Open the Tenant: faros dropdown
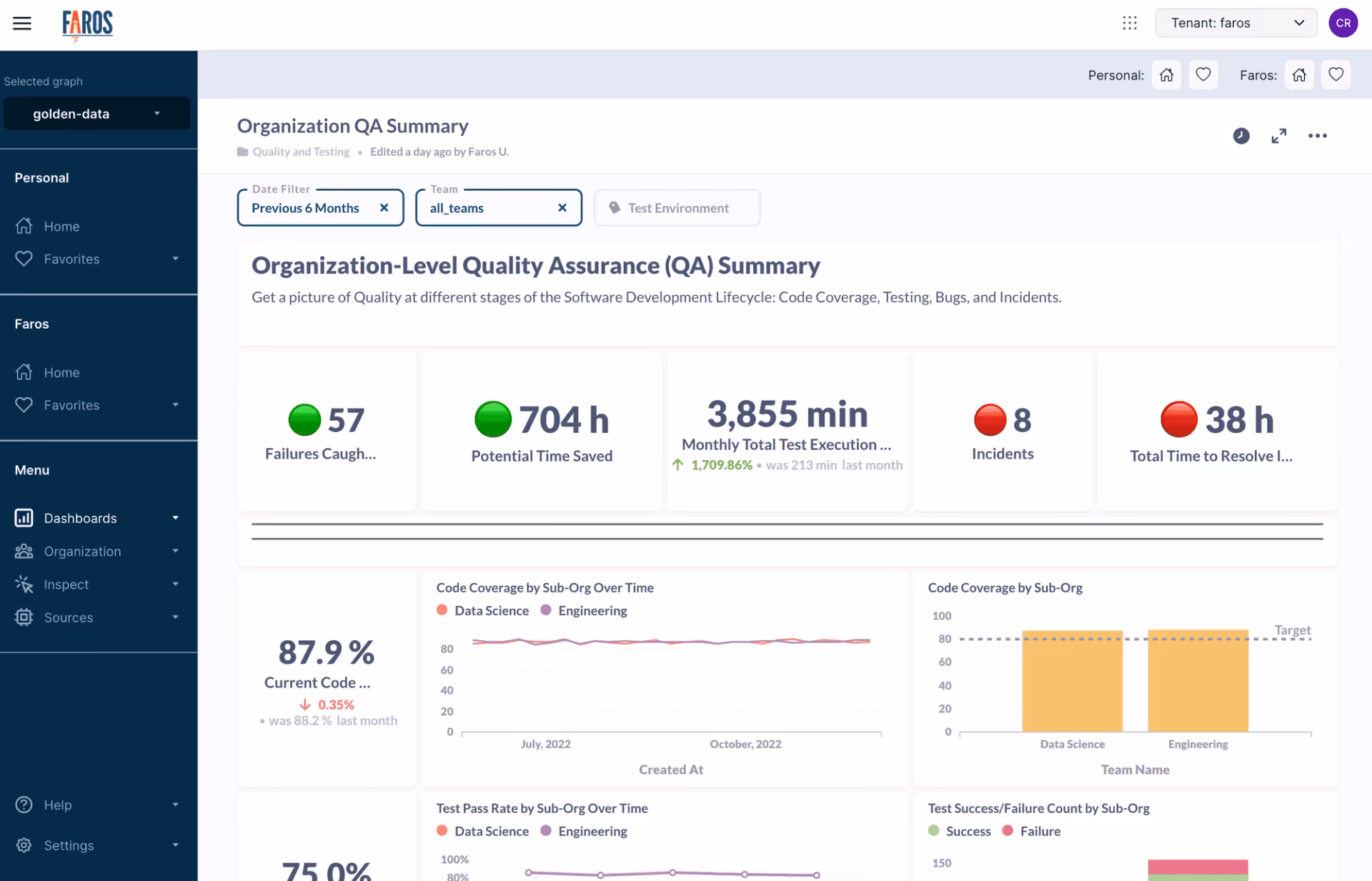The width and height of the screenshot is (1372, 881). coord(1236,23)
